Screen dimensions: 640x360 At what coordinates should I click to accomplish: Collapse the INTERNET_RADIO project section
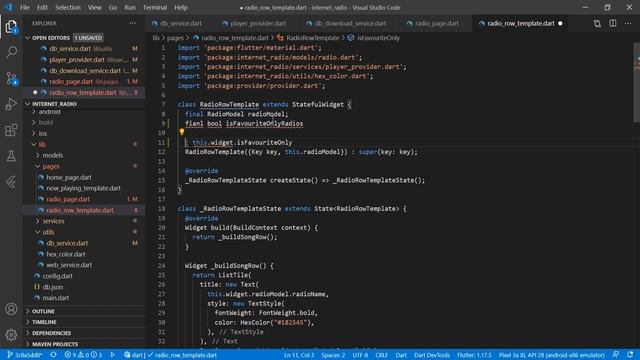(54, 104)
